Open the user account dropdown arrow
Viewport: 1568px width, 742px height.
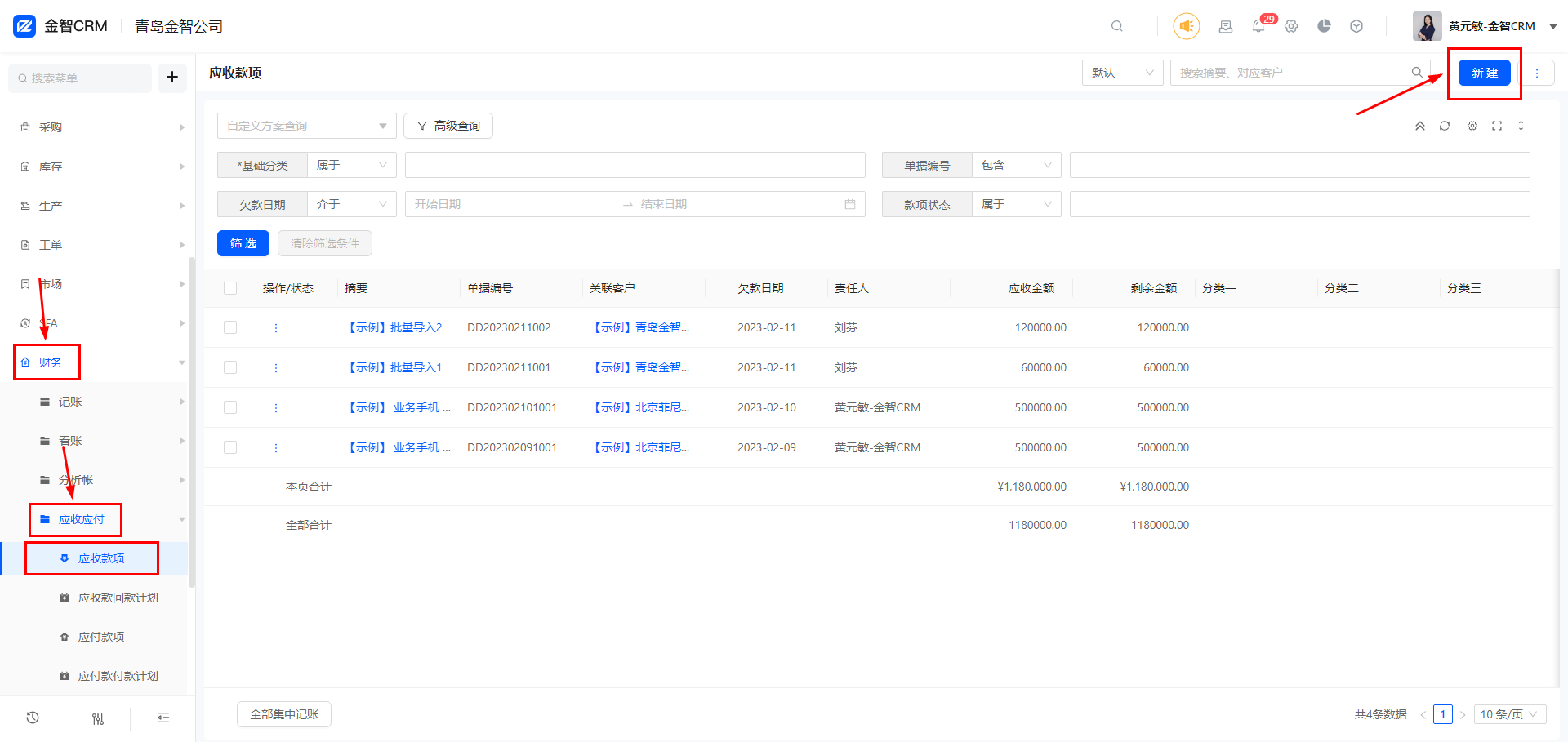click(1553, 26)
